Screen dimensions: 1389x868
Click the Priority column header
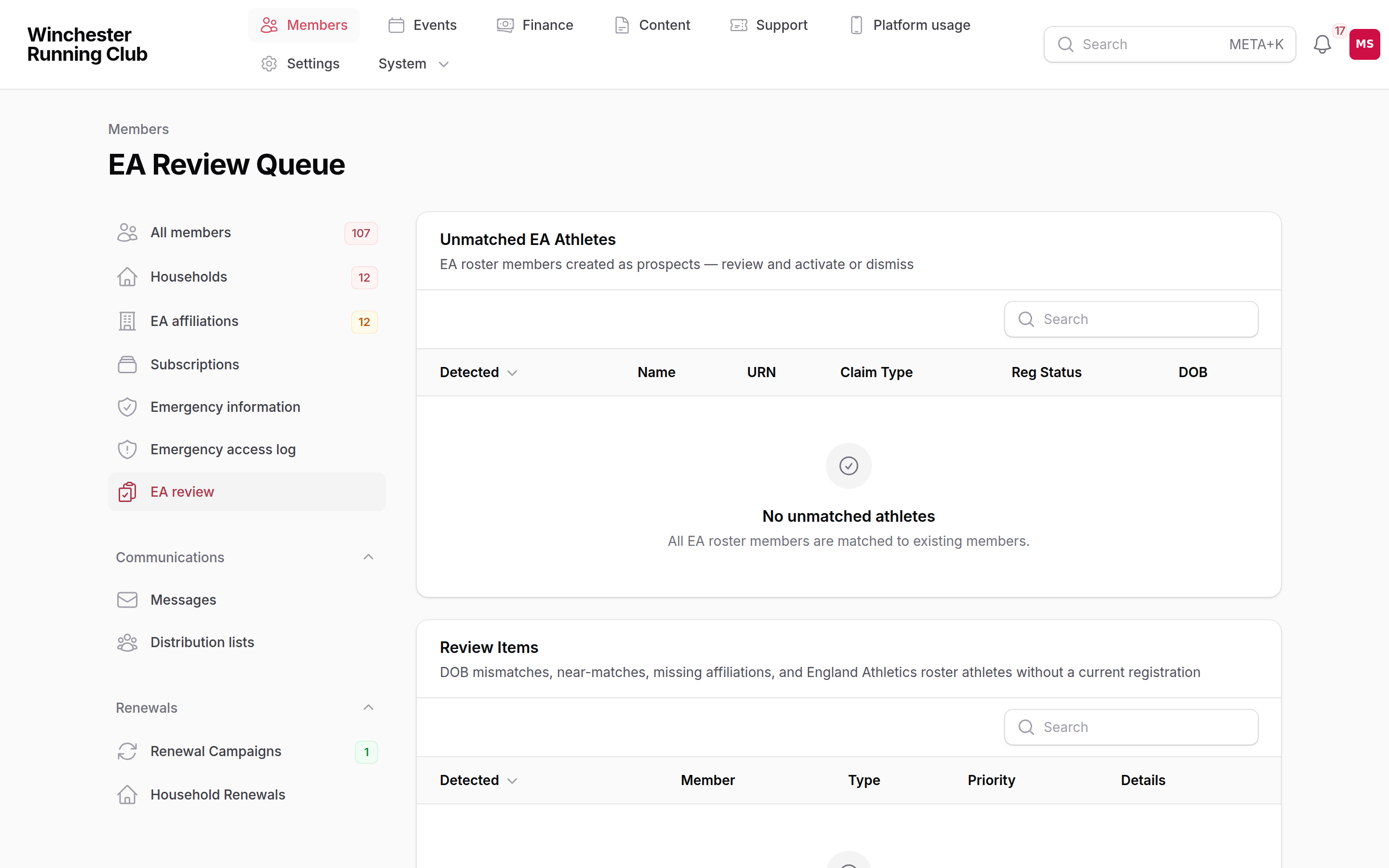pos(991,781)
